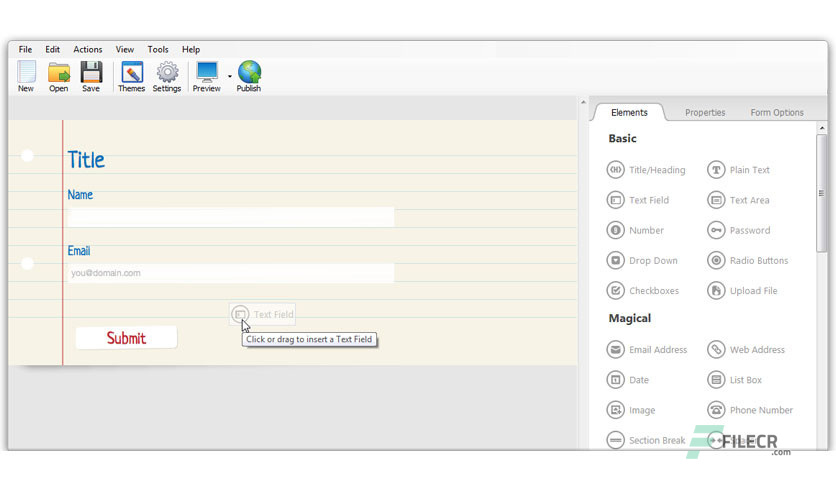Screen dimensions: 836x484
Task: Add a Text Area element
Action: coord(738,200)
